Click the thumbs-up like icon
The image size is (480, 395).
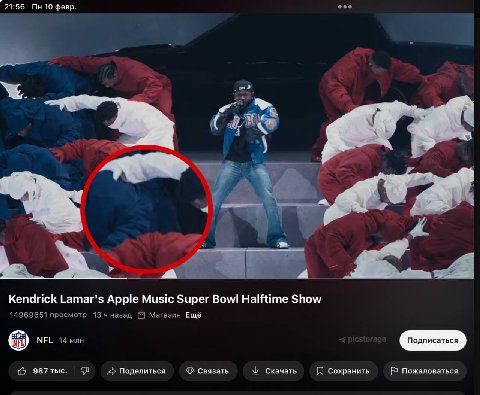pyautogui.click(x=22, y=371)
